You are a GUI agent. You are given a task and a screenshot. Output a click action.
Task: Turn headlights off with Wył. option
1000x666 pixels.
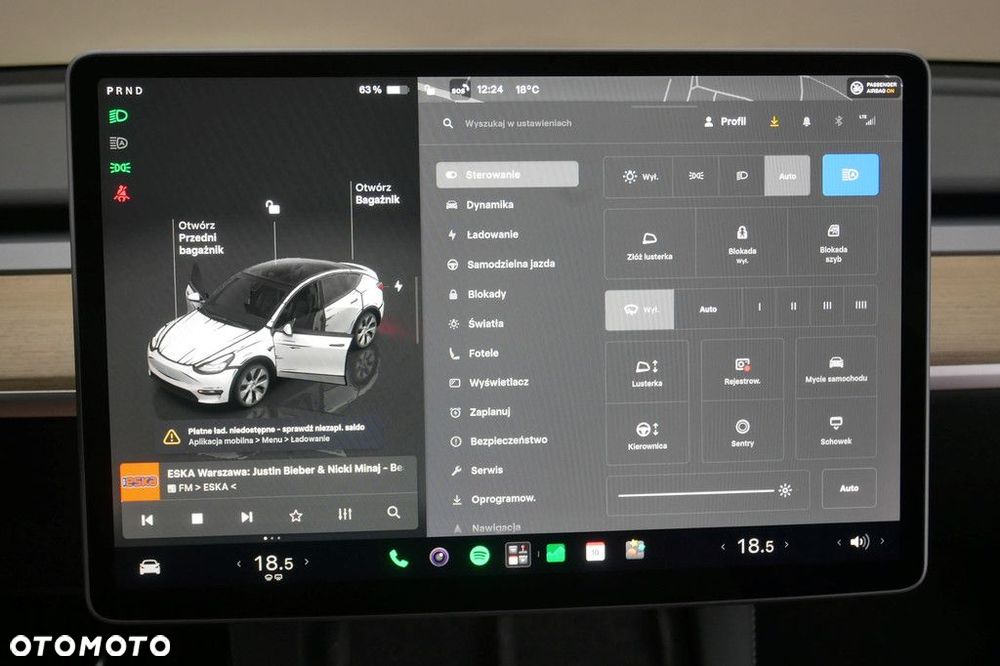tap(638, 177)
